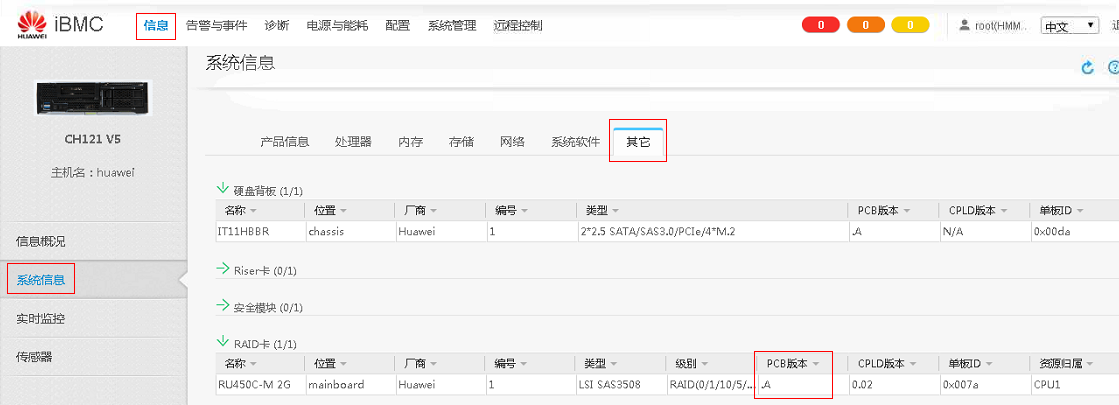Screen dimensions: 1119x405
Task: Click the CPU1 resource owner cell
Action: coord(1074,384)
